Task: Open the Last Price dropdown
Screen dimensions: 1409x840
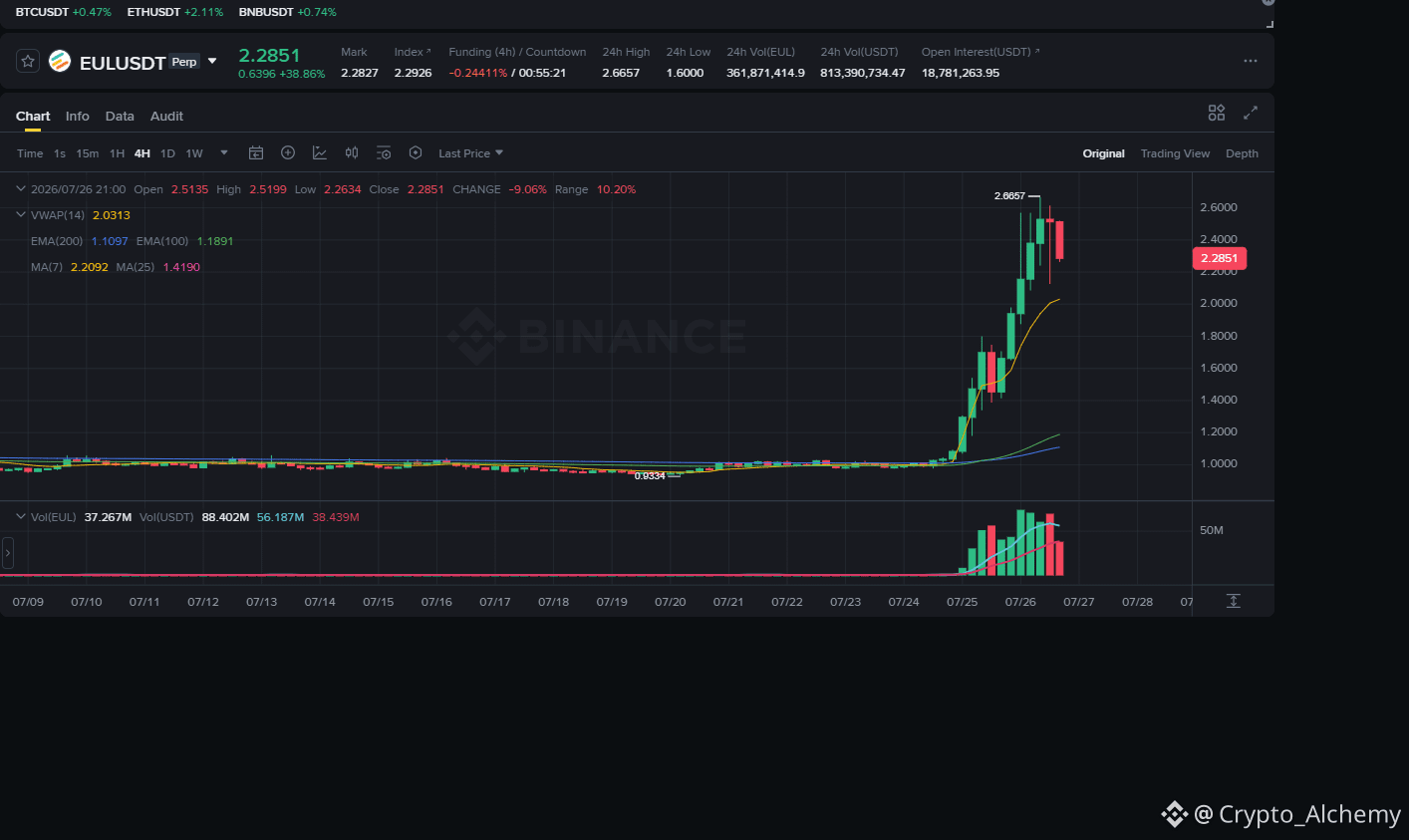Action: coord(470,153)
